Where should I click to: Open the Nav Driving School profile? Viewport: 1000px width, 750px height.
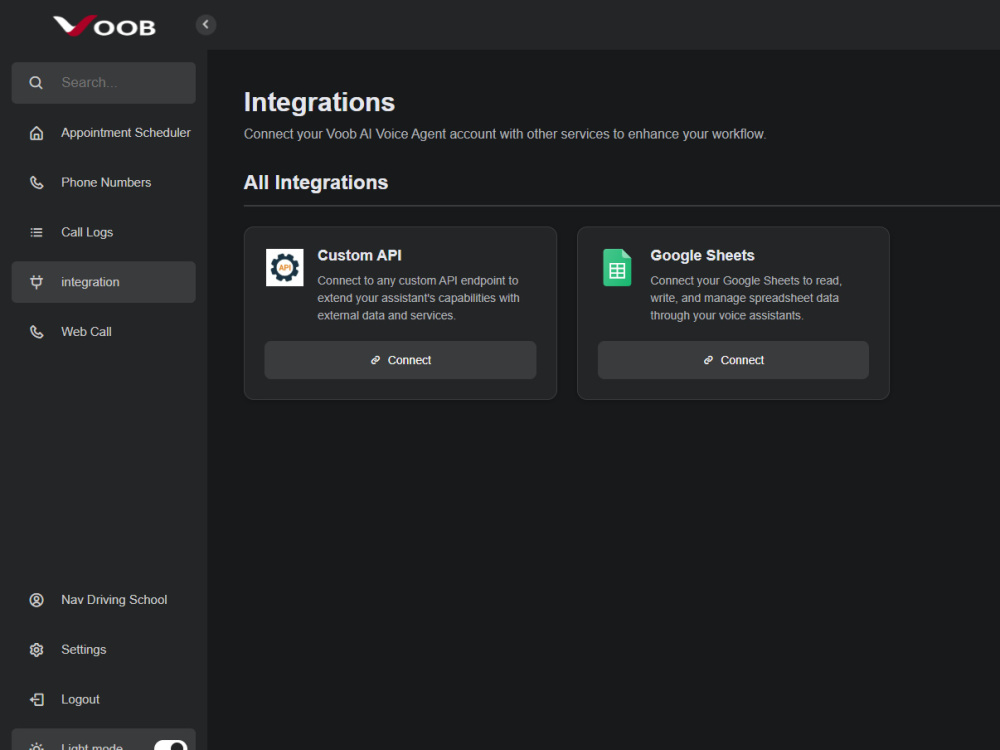pos(103,599)
